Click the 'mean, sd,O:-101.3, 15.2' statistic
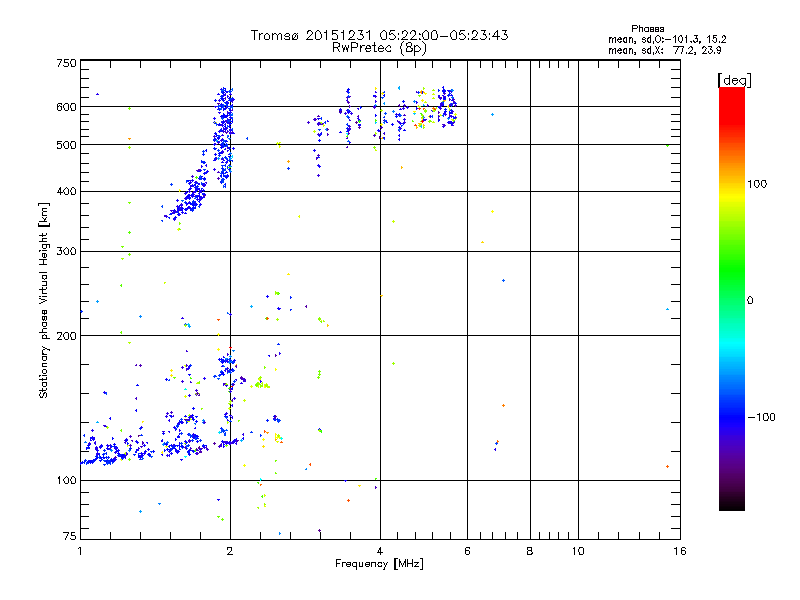This screenshot has height=600, width=800. click(667, 39)
